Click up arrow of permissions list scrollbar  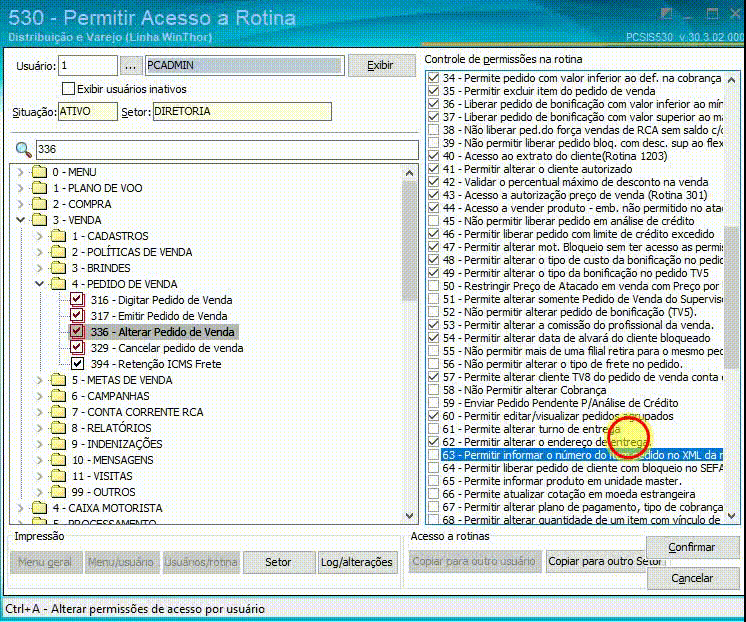(732, 79)
